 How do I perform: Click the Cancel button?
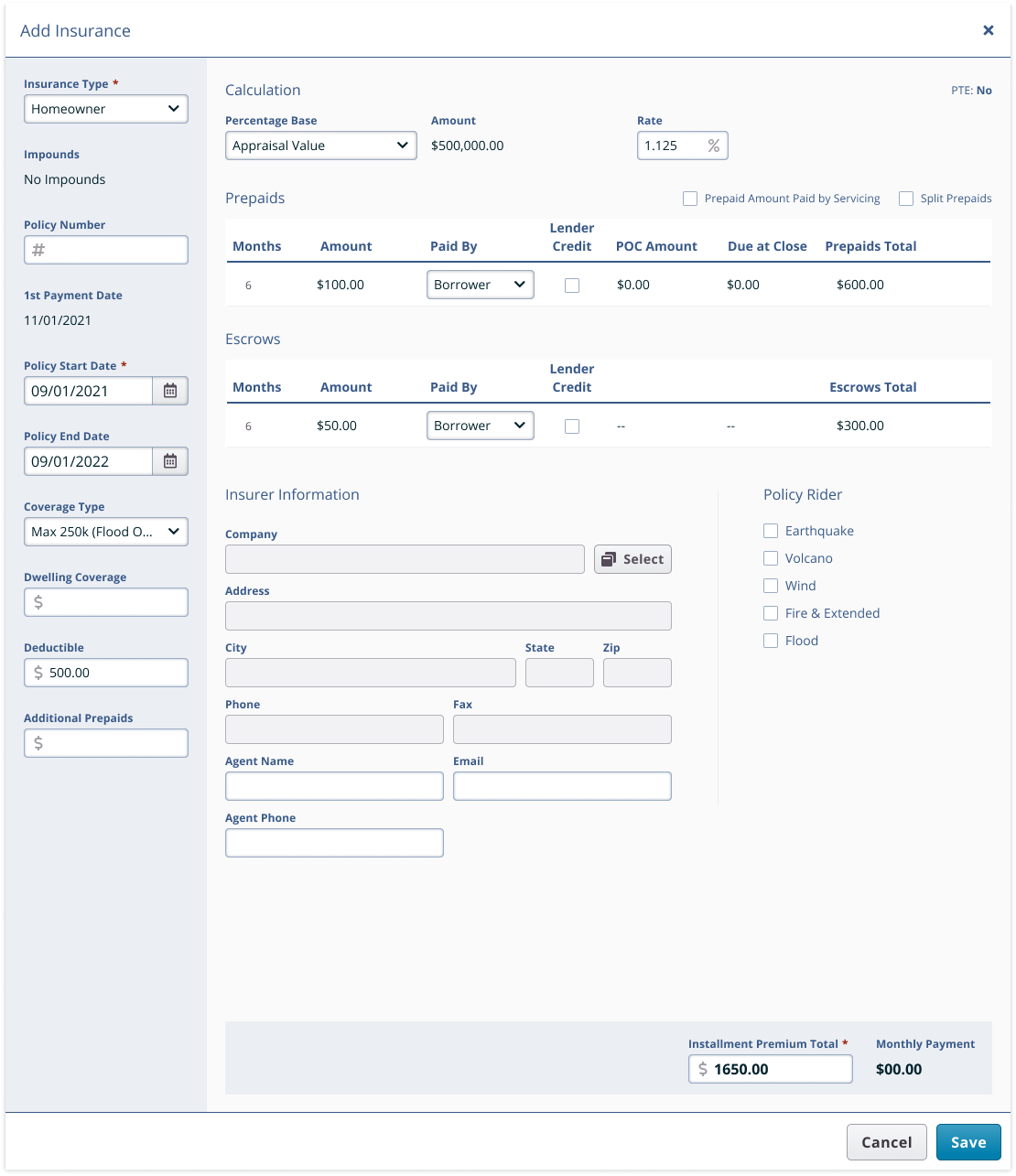click(887, 1142)
